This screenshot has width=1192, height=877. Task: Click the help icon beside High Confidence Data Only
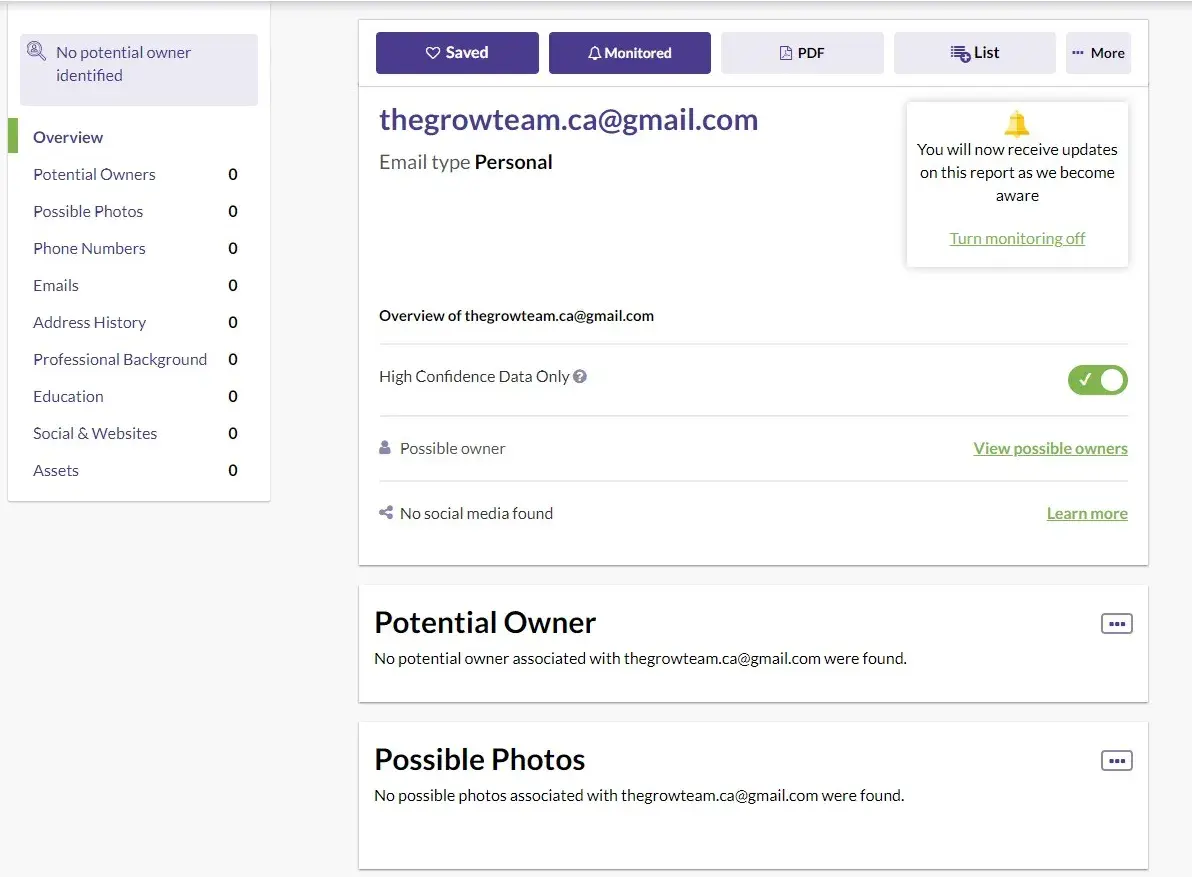580,377
